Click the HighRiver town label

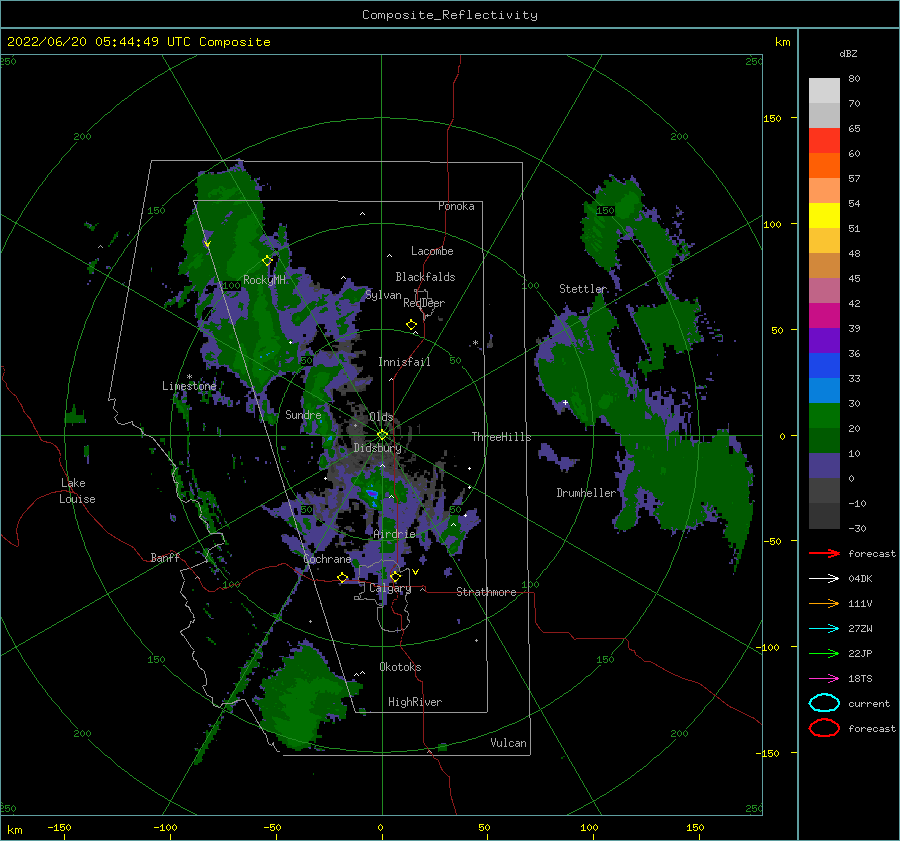tap(415, 702)
